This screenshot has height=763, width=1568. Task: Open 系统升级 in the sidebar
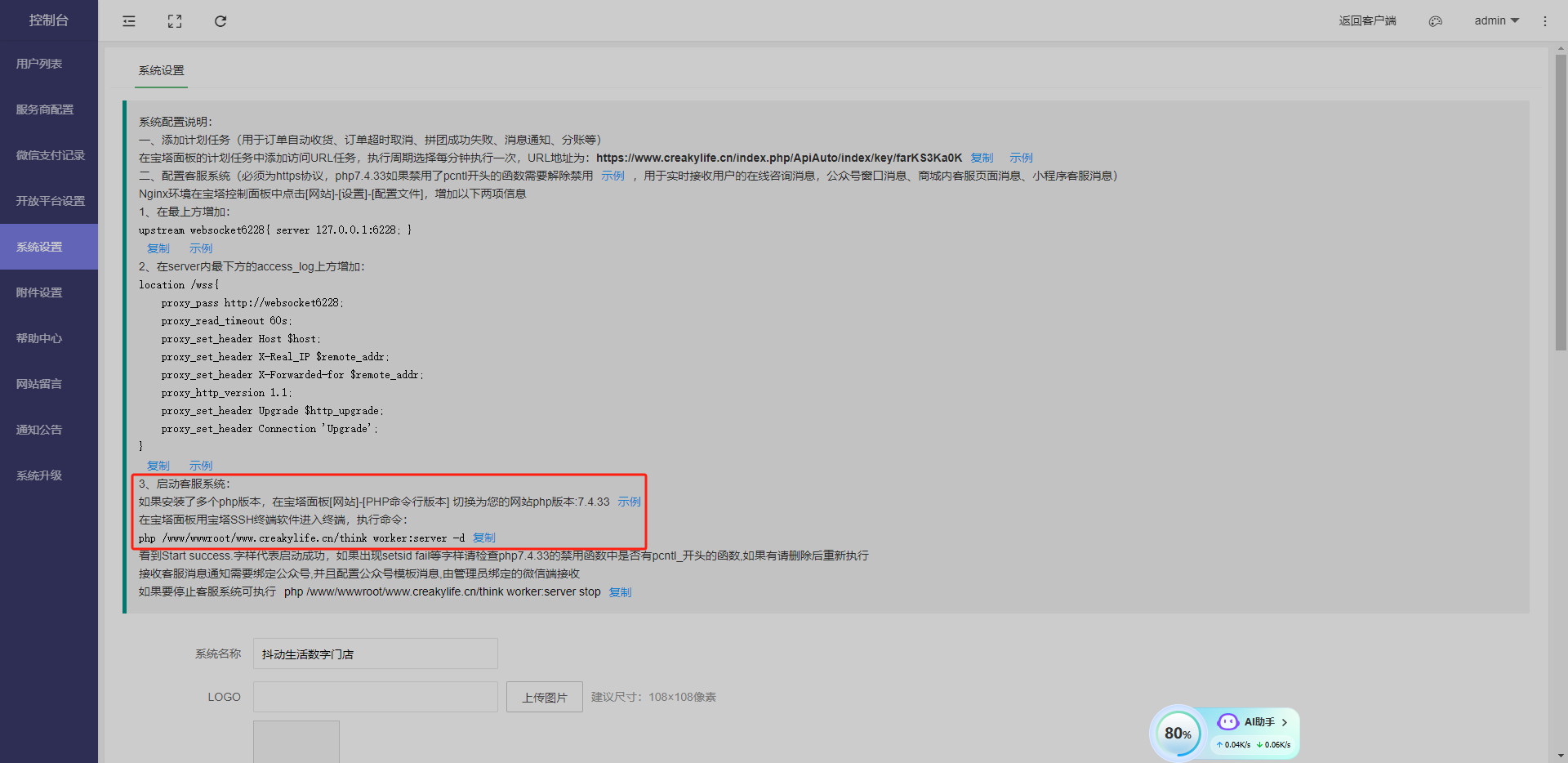pyautogui.click(x=49, y=475)
